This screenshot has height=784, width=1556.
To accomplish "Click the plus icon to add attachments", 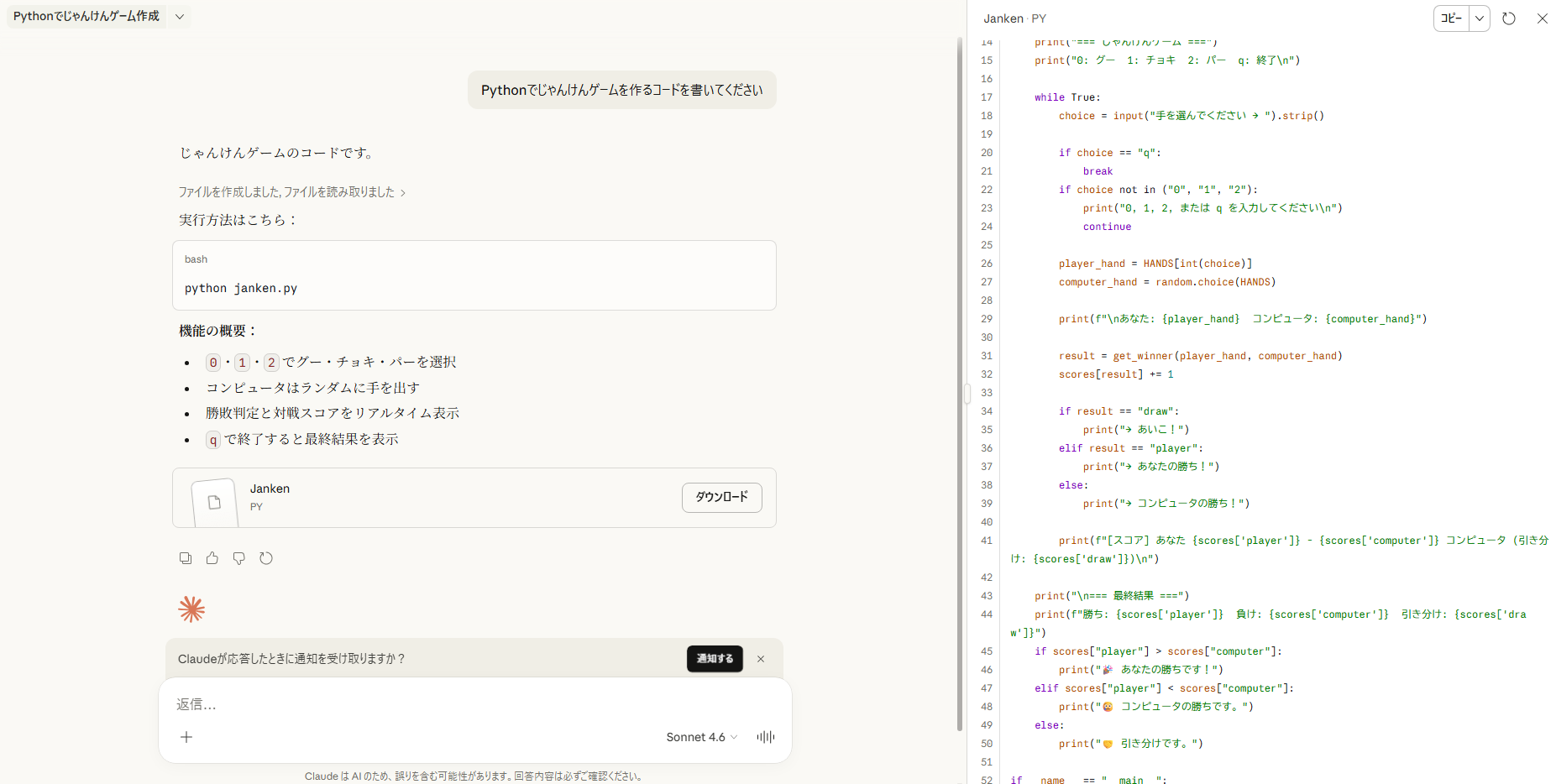I will 186,737.
